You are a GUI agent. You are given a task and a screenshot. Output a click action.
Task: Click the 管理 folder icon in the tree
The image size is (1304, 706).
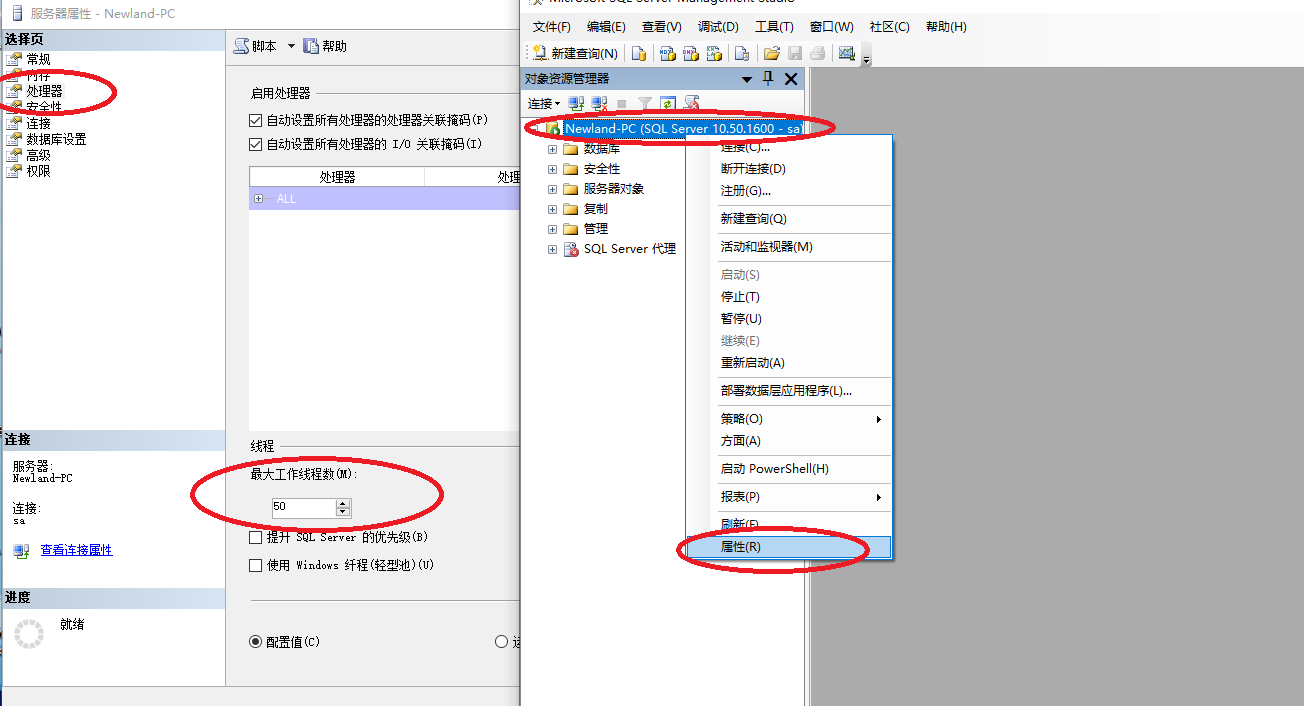(571, 229)
